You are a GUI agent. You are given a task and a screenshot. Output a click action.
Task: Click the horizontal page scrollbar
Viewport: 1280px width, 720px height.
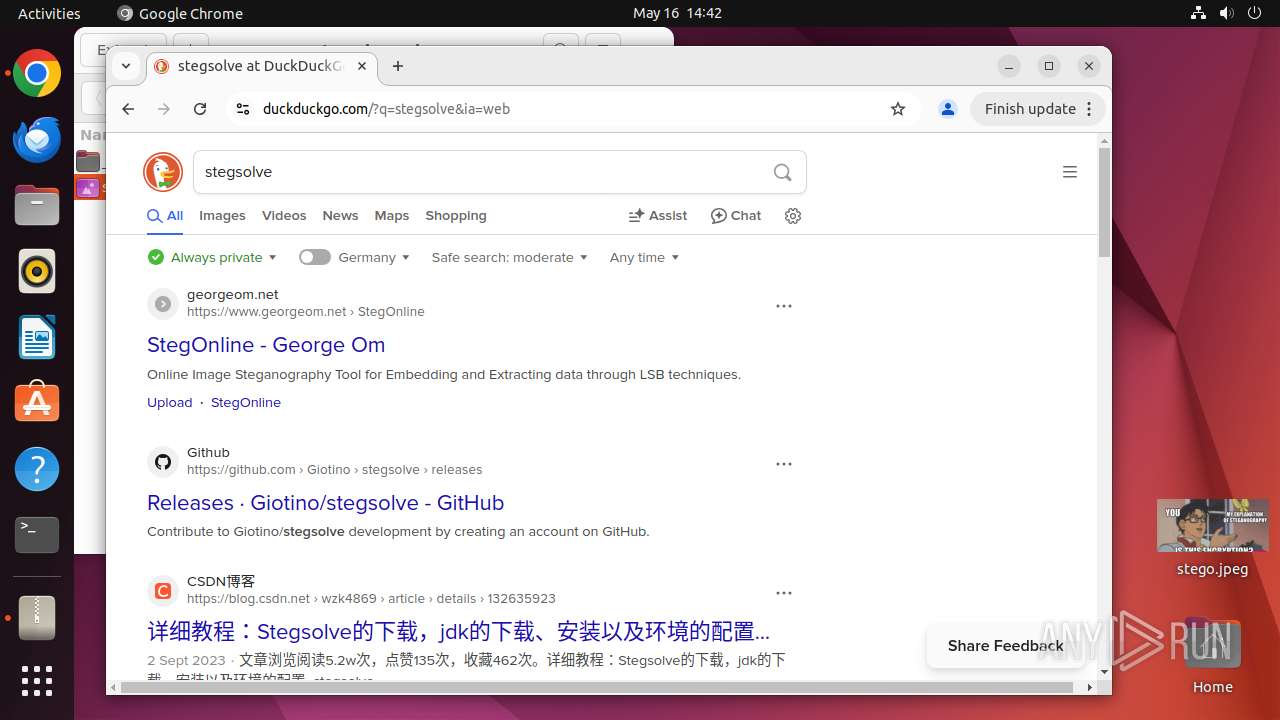[598, 688]
